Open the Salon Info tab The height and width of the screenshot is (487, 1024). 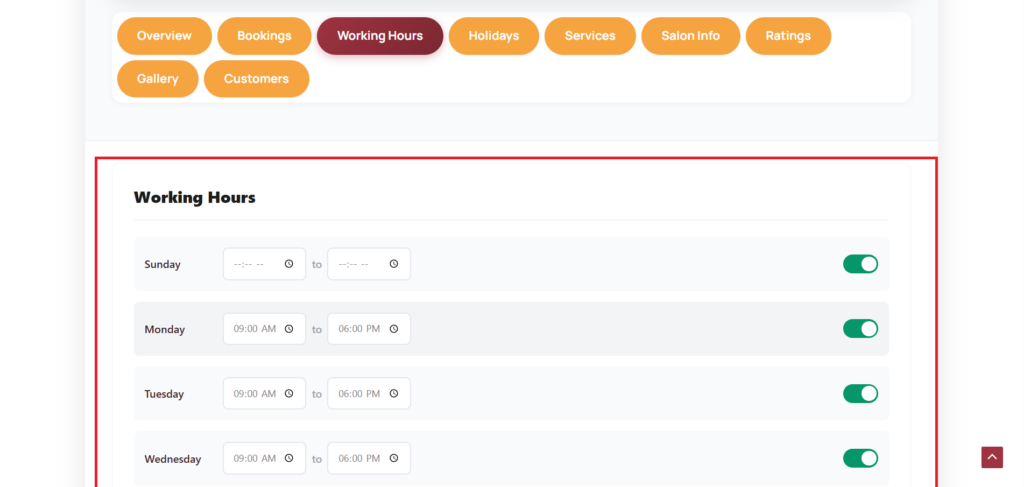(690, 36)
